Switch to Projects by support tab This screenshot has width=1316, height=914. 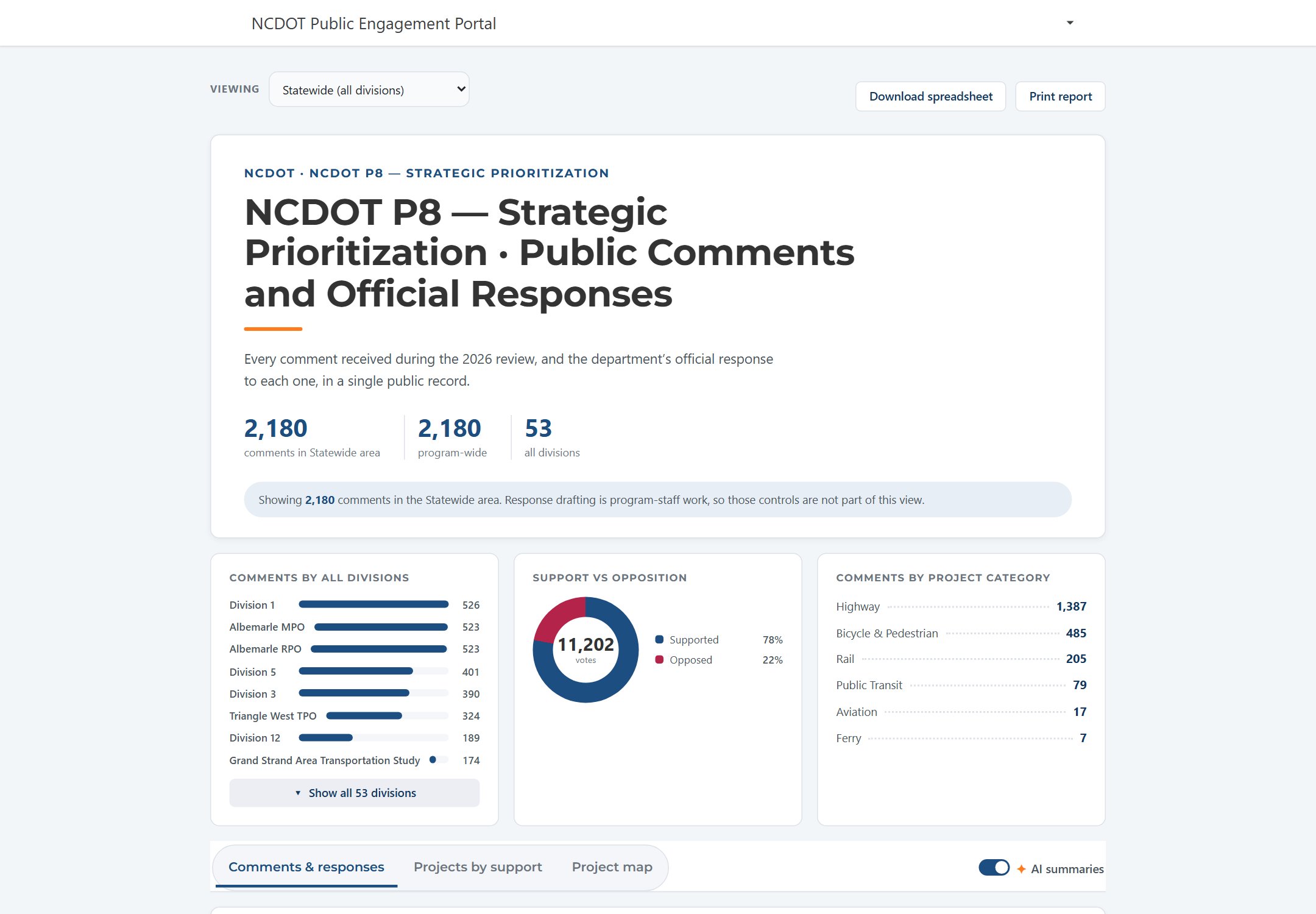(x=478, y=866)
